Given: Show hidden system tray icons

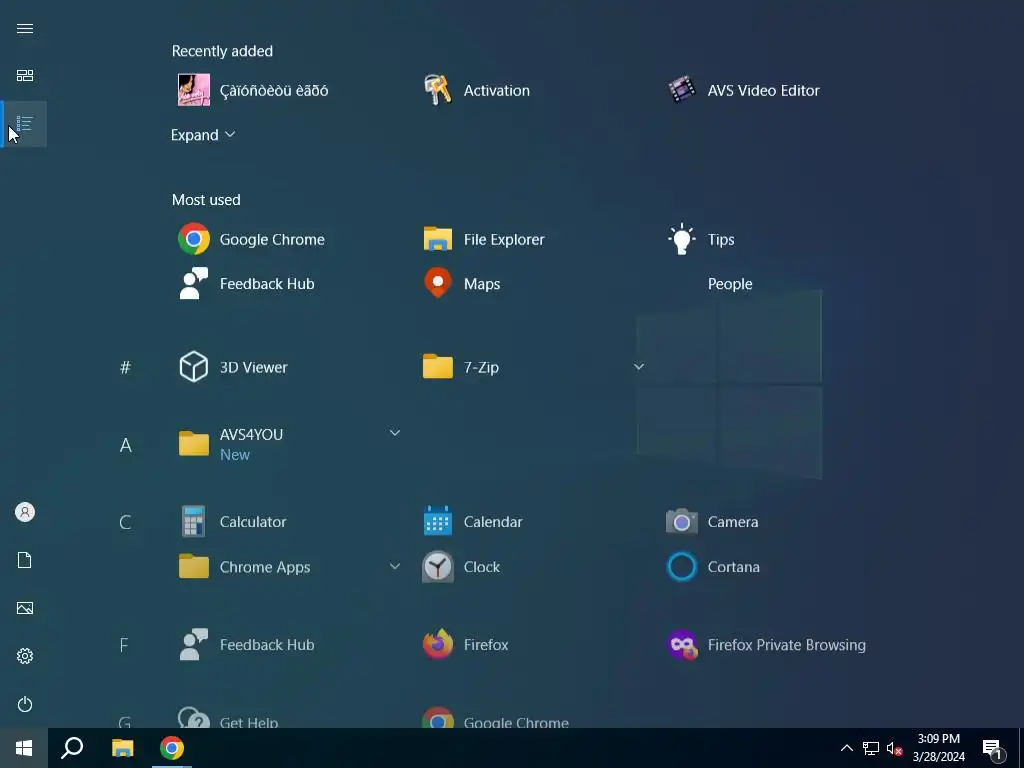Looking at the screenshot, I should [x=846, y=748].
